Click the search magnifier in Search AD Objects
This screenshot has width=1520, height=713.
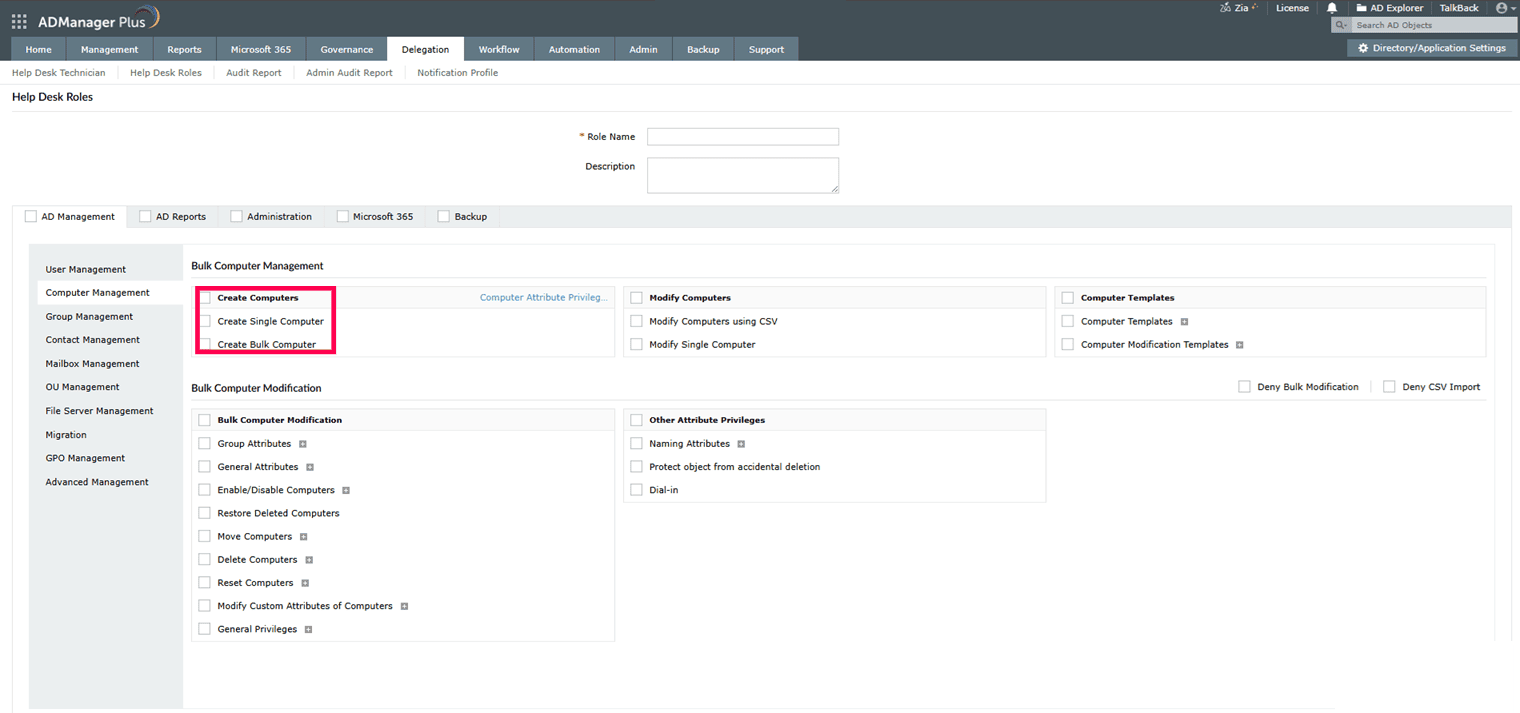tap(1340, 25)
